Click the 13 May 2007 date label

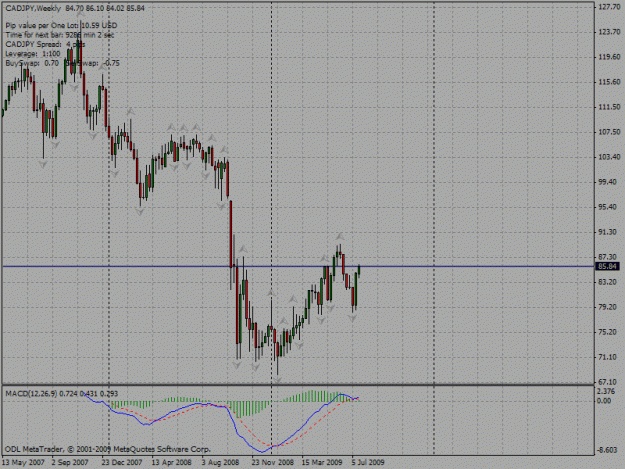click(23, 463)
